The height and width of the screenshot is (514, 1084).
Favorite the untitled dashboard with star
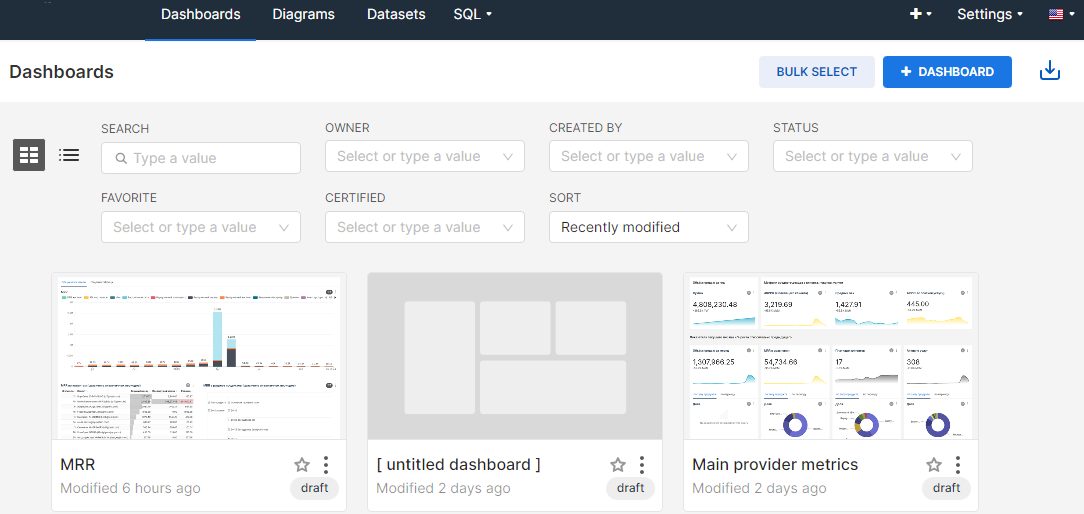click(618, 465)
